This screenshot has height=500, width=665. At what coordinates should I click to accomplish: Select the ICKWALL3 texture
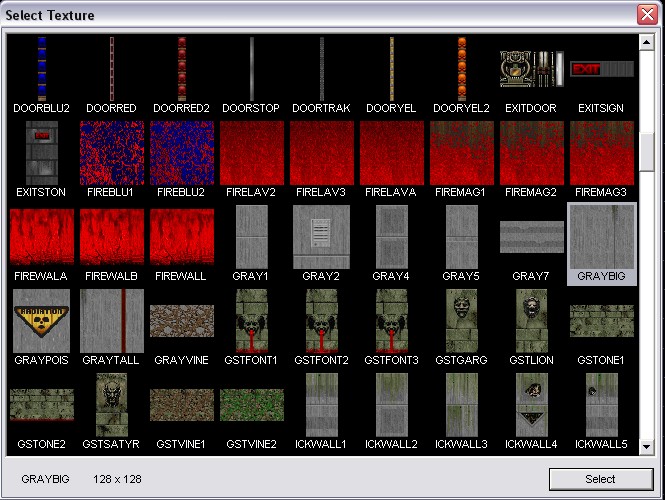point(462,405)
